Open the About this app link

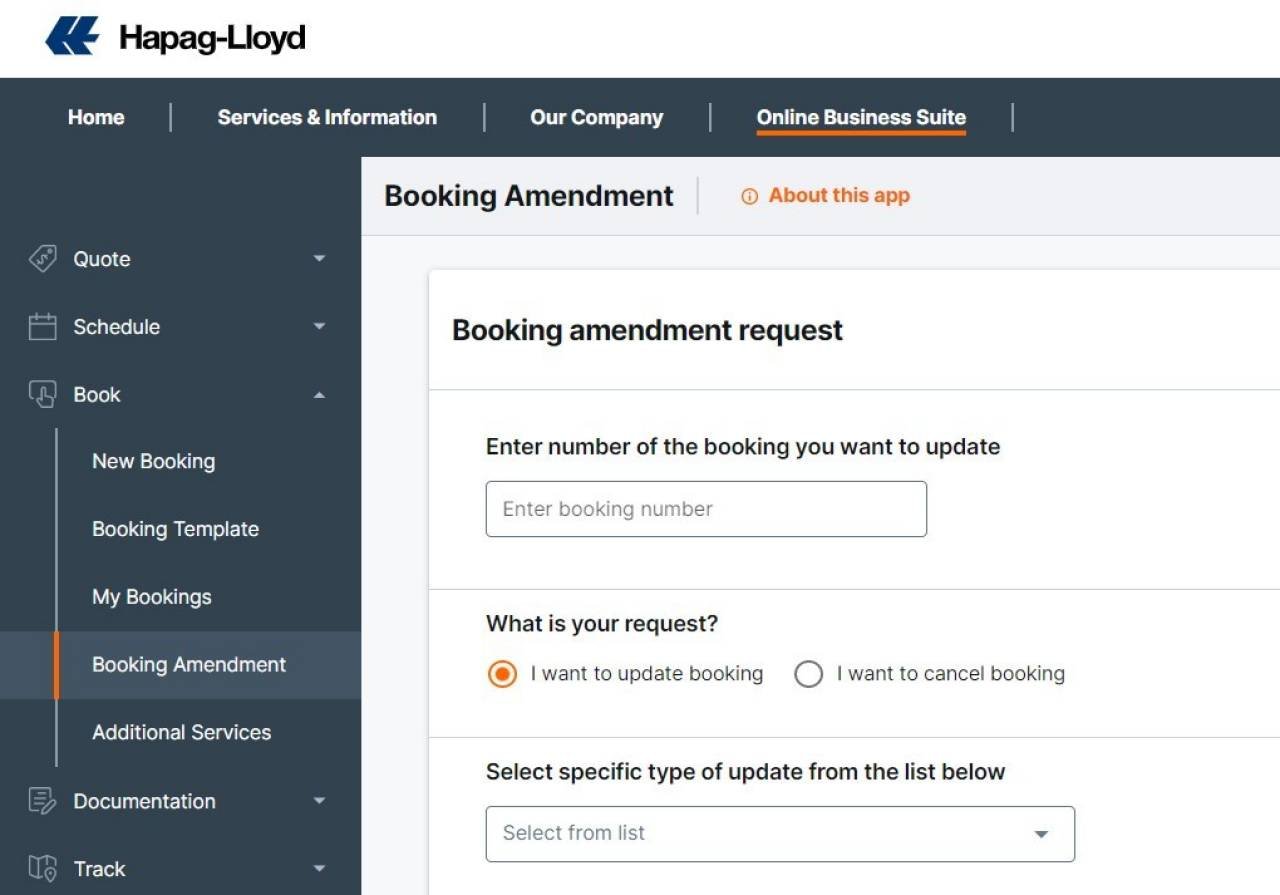838,195
